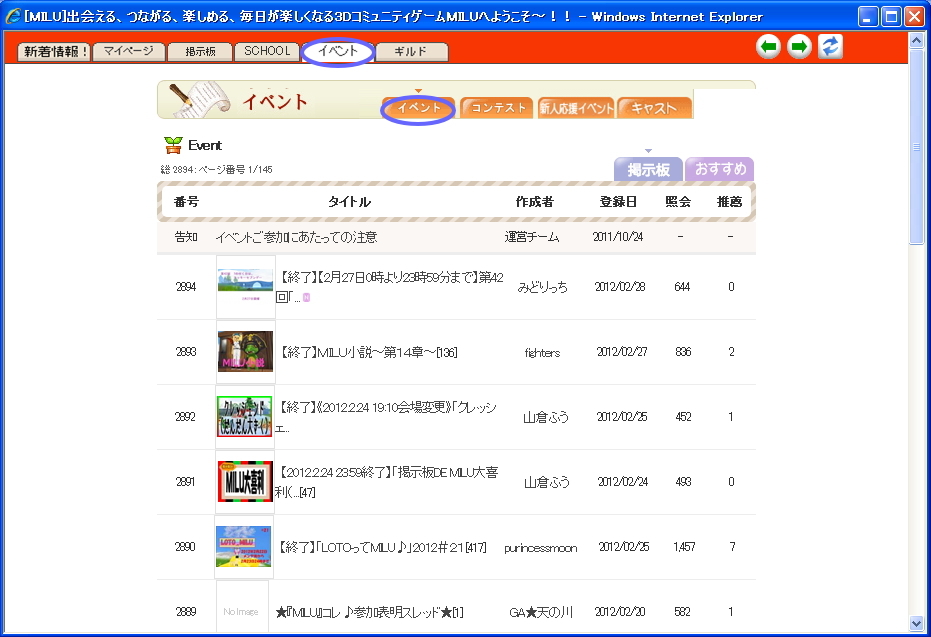Select the SCHOOL tab
Screen dimensions: 931x637
tap(267, 52)
